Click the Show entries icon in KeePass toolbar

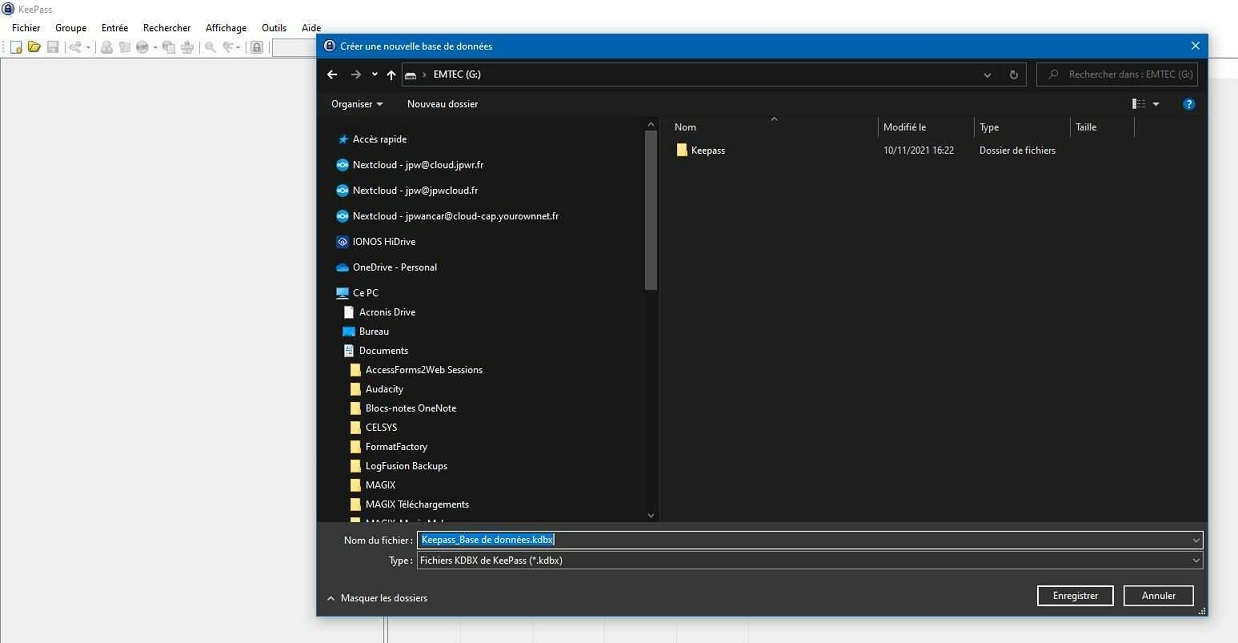[229, 47]
